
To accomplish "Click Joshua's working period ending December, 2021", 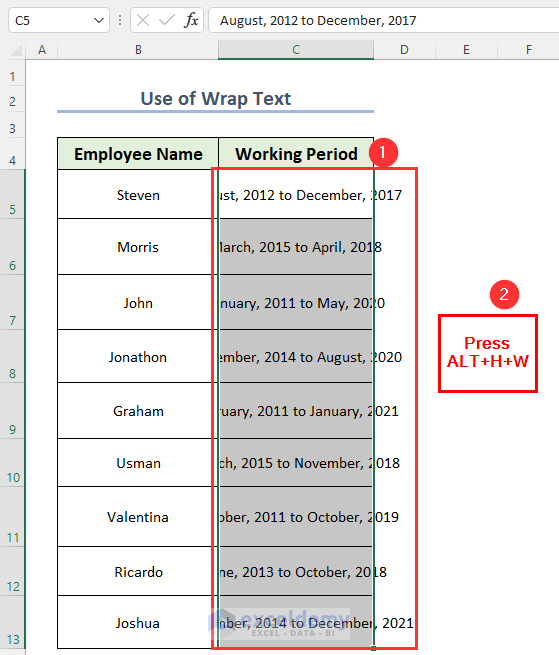I will click(x=296, y=622).
